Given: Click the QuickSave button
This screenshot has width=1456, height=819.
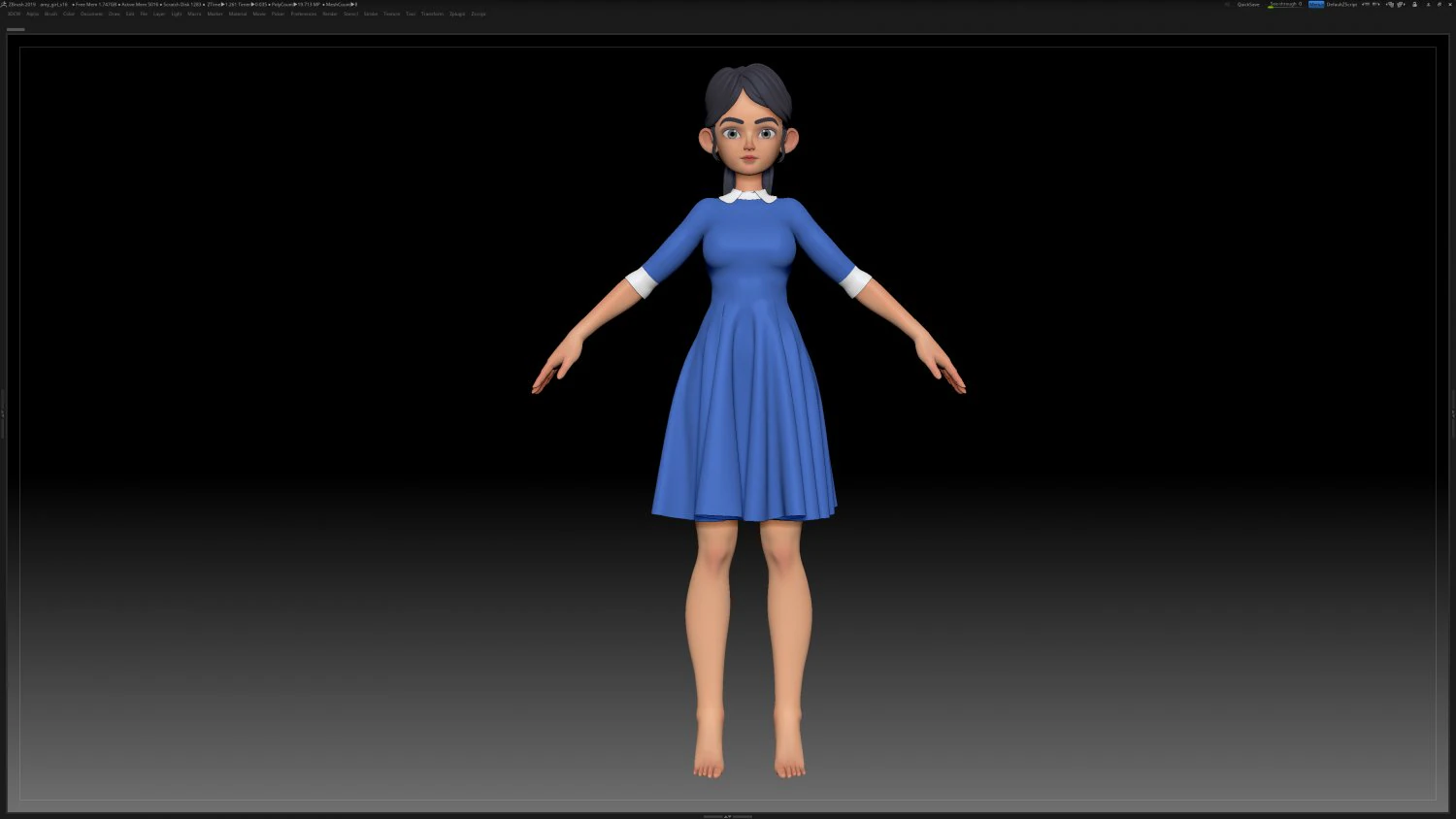Looking at the screenshot, I should tap(1248, 4).
